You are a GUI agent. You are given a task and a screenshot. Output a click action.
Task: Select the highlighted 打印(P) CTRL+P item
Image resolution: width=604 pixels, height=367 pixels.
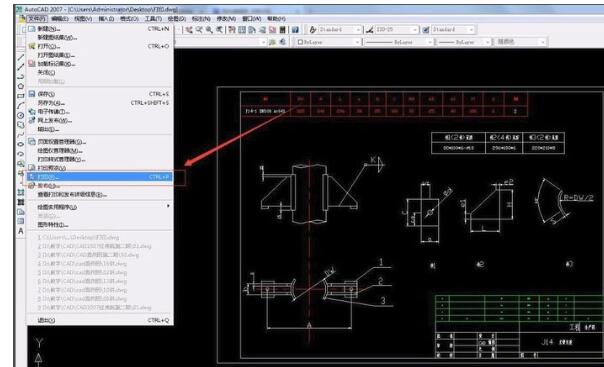pyautogui.click(x=99, y=177)
